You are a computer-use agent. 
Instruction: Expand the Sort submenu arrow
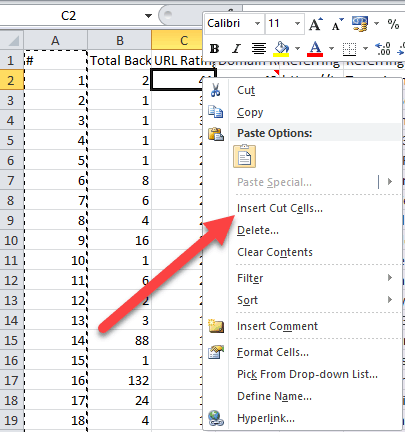(390, 300)
